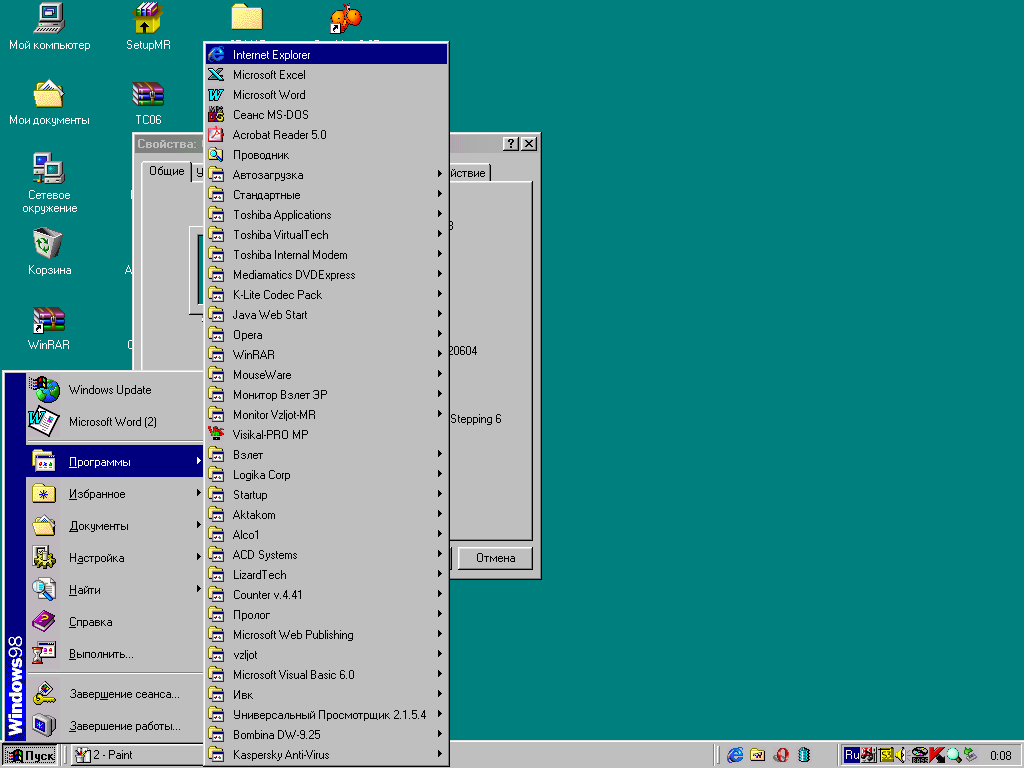Image resolution: width=1024 pixels, height=768 pixels.
Task: Open the Корзина recycle bin icon
Action: 49,244
